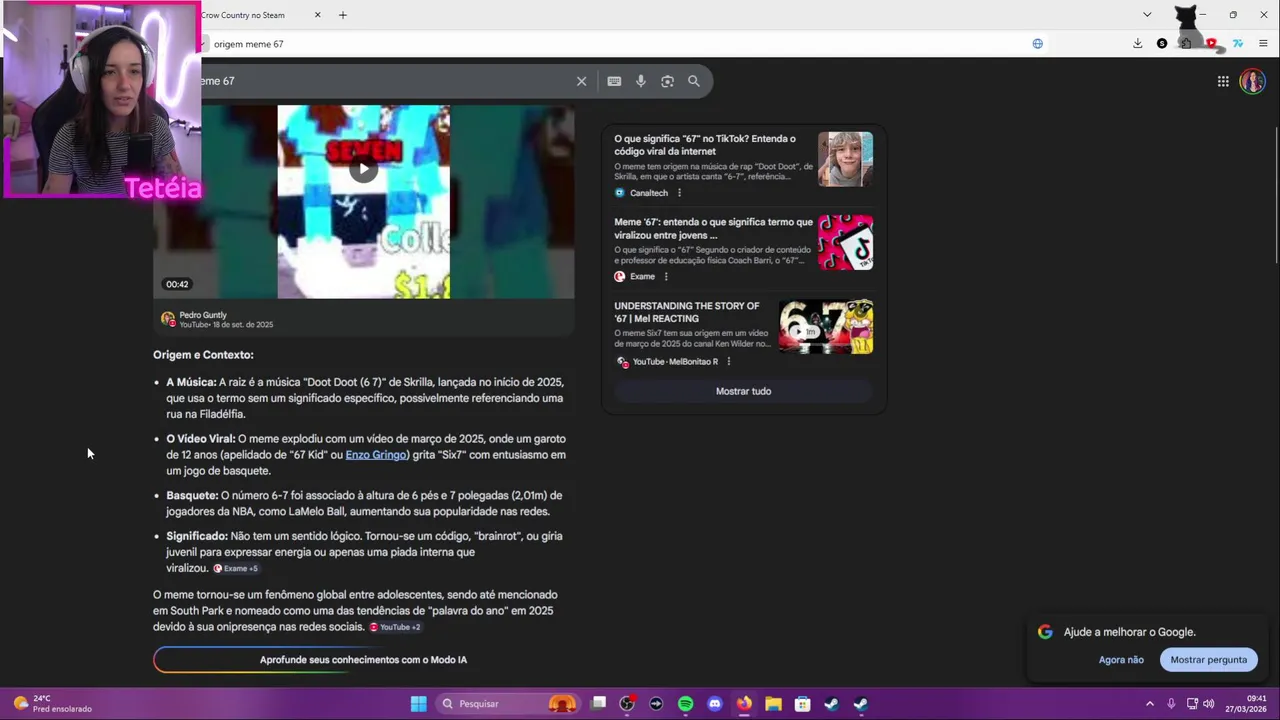Viewport: 1280px width, 720px height.
Task: Open Task View on the taskbar
Action: pos(598,704)
